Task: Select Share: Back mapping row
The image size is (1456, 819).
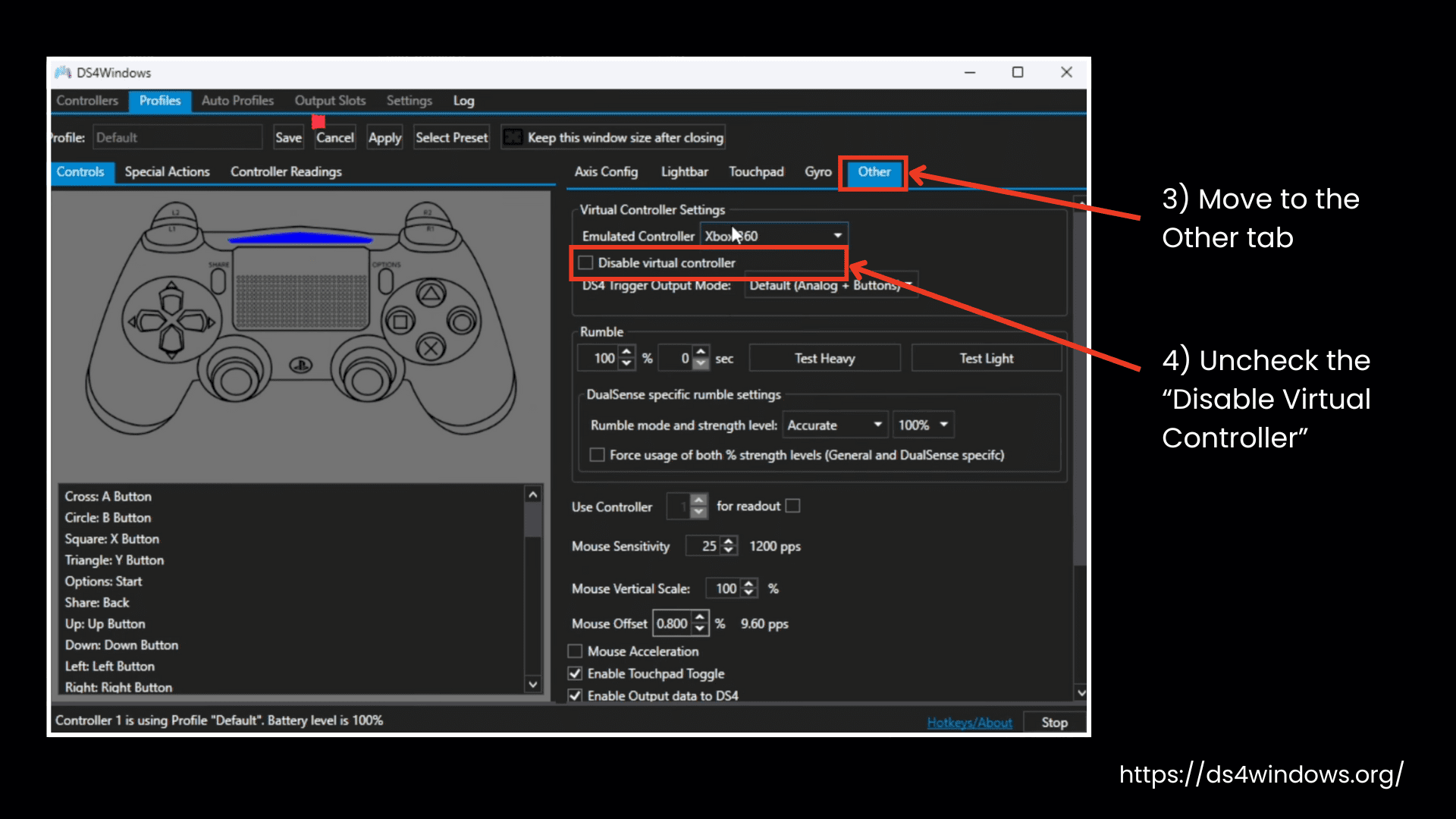Action: tap(293, 602)
